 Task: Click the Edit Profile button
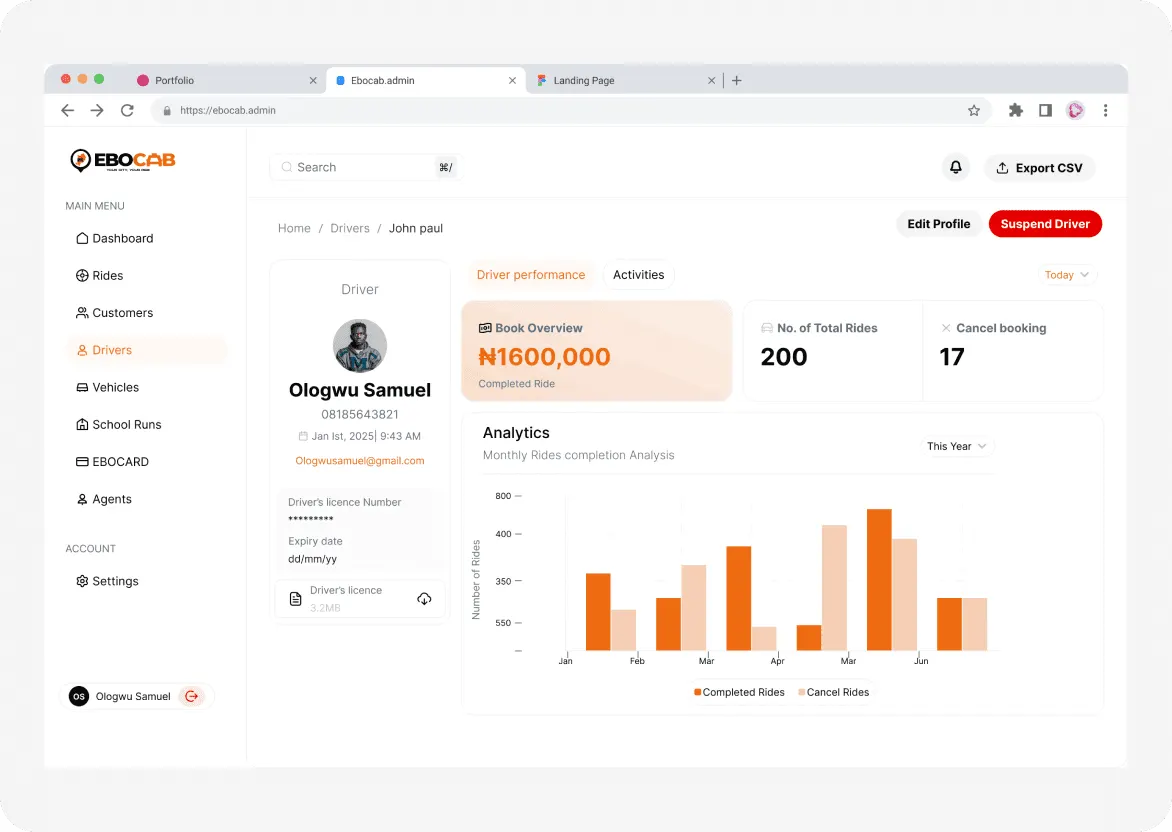[x=939, y=224]
